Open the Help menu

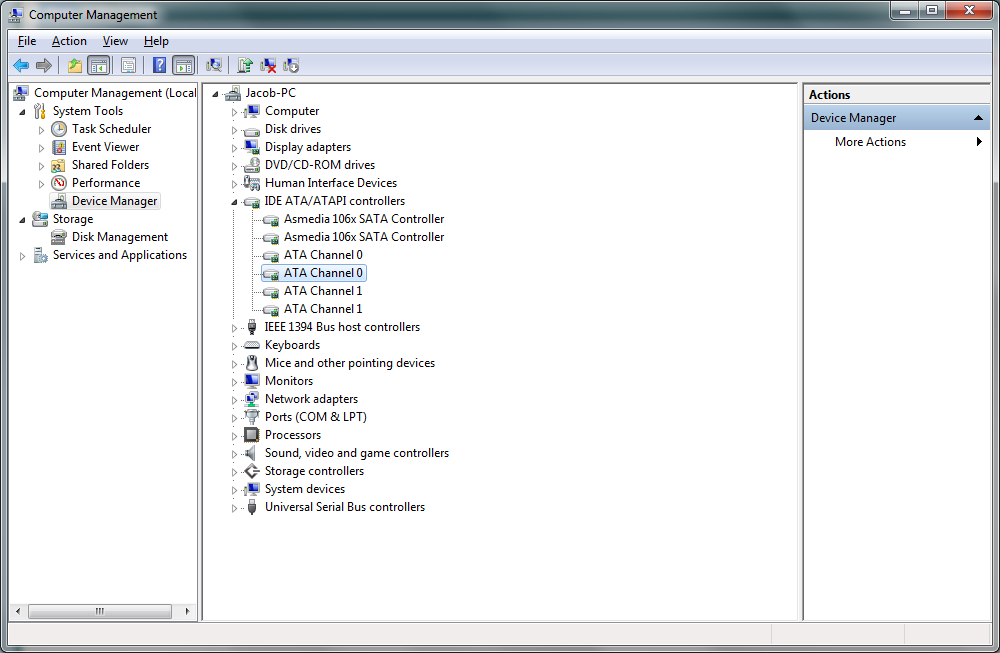156,41
